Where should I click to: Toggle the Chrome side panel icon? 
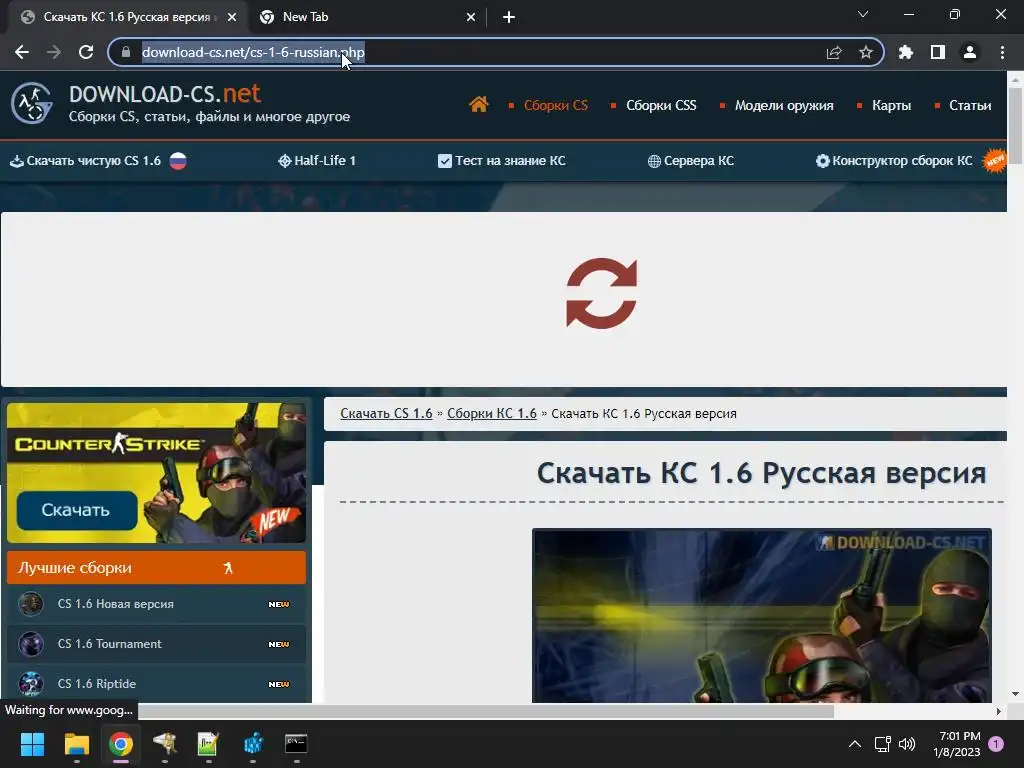tap(938, 52)
